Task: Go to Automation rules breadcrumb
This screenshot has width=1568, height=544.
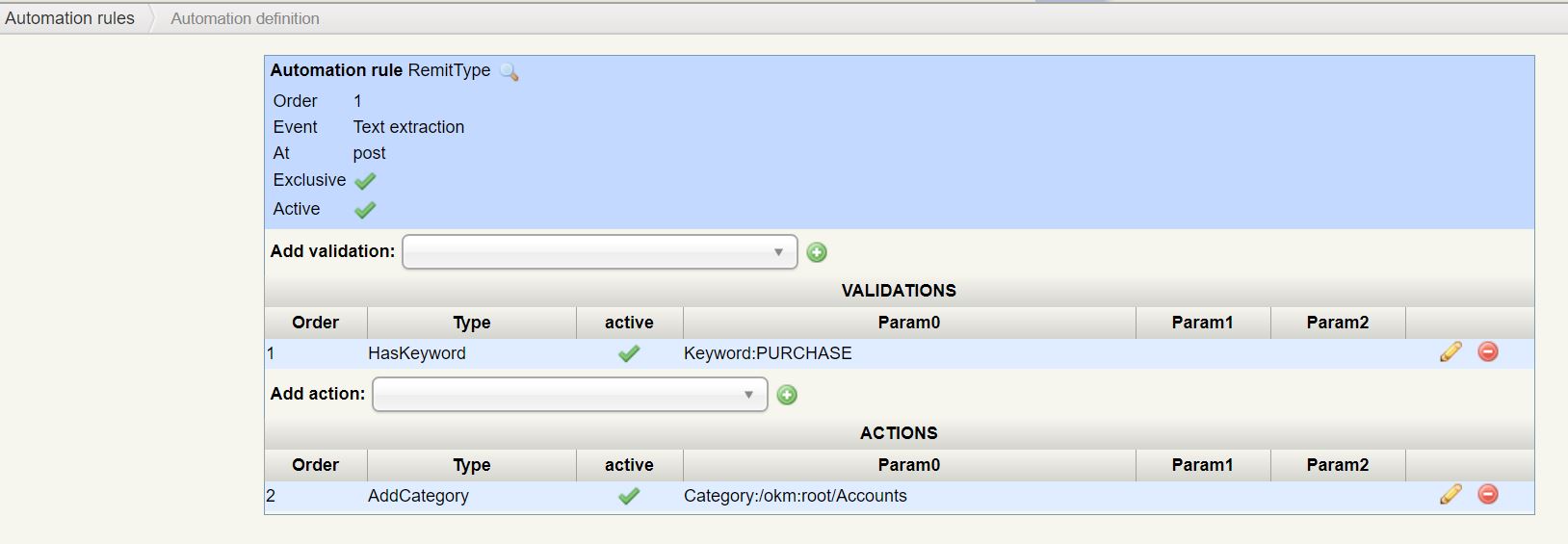Action: tap(69, 18)
